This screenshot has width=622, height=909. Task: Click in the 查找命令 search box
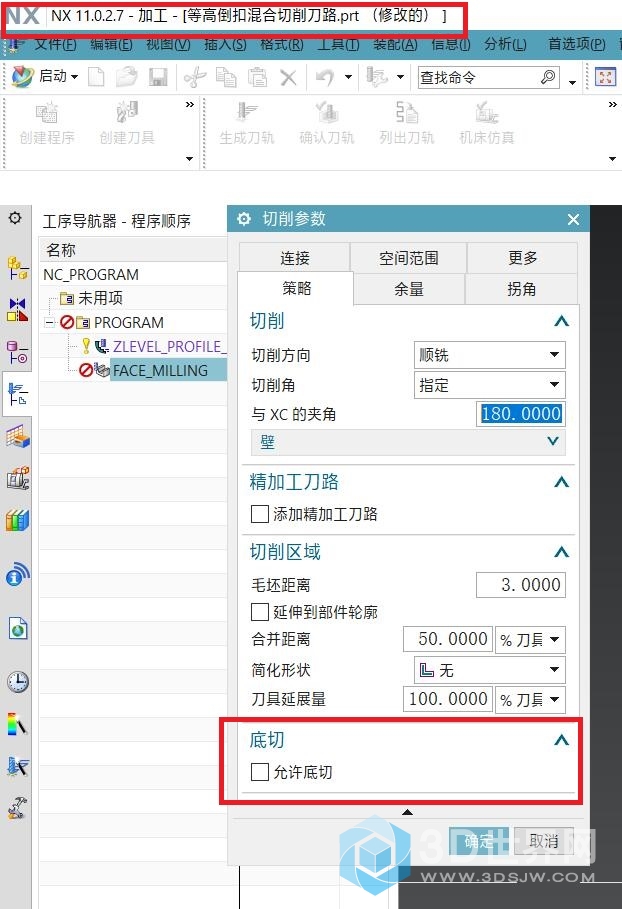tap(478, 77)
